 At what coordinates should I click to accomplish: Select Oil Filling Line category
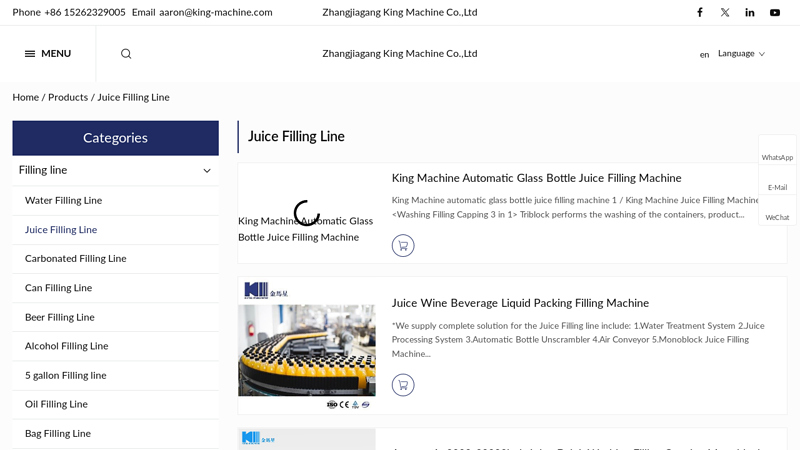[x=115, y=404]
